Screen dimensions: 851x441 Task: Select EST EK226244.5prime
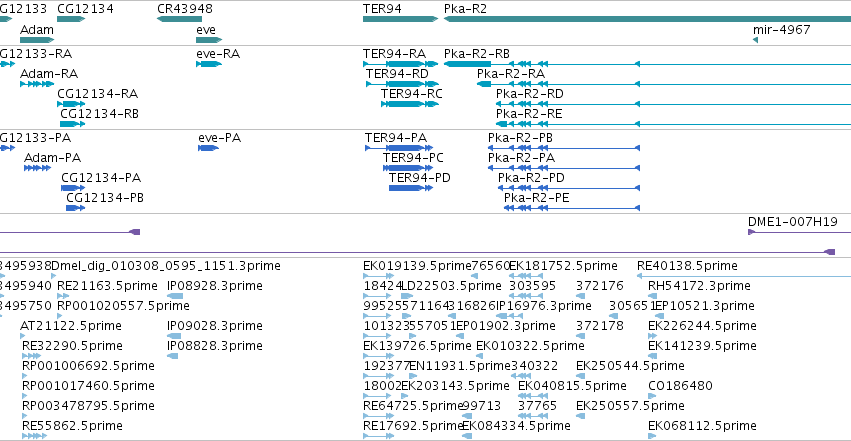pos(653,336)
